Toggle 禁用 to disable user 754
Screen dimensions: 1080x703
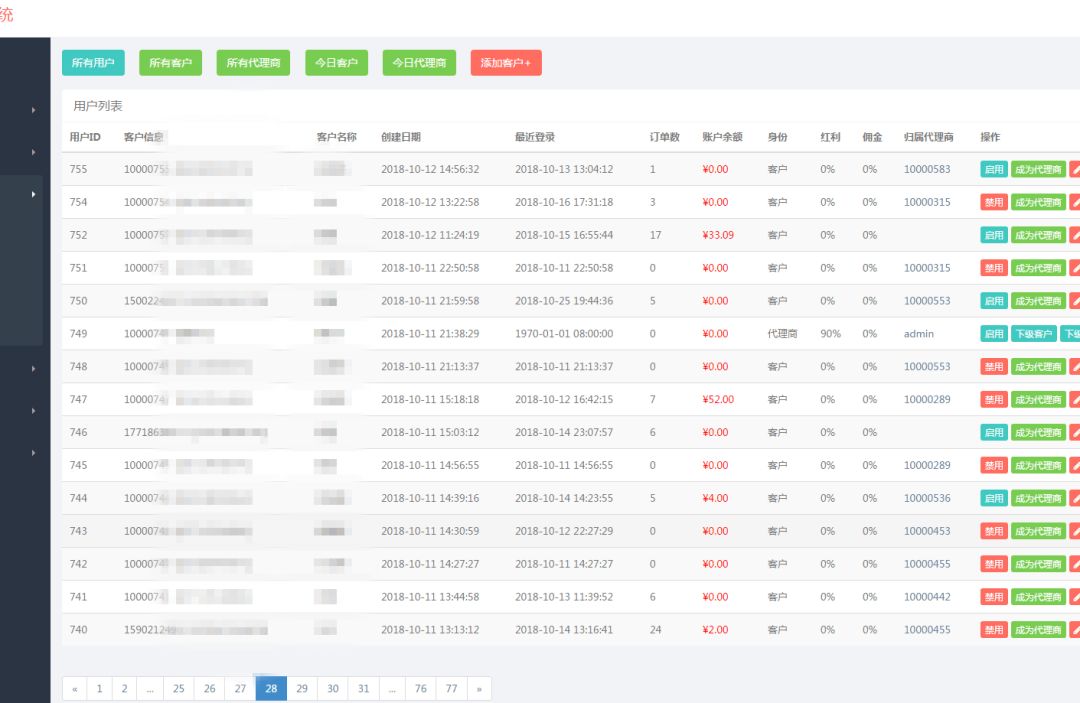pos(993,202)
